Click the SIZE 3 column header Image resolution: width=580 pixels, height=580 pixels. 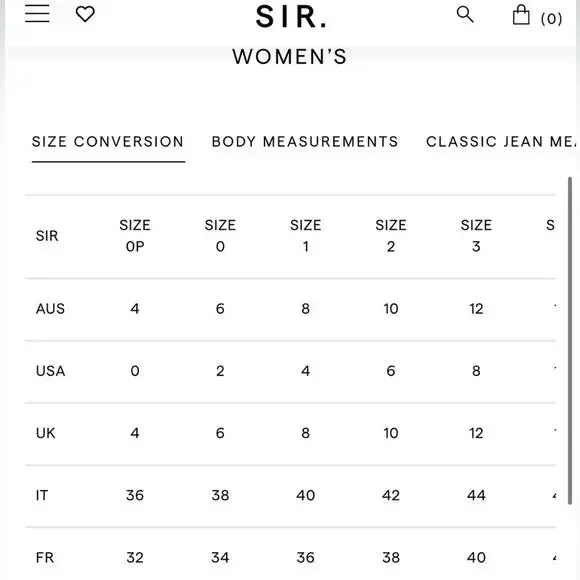coord(476,236)
